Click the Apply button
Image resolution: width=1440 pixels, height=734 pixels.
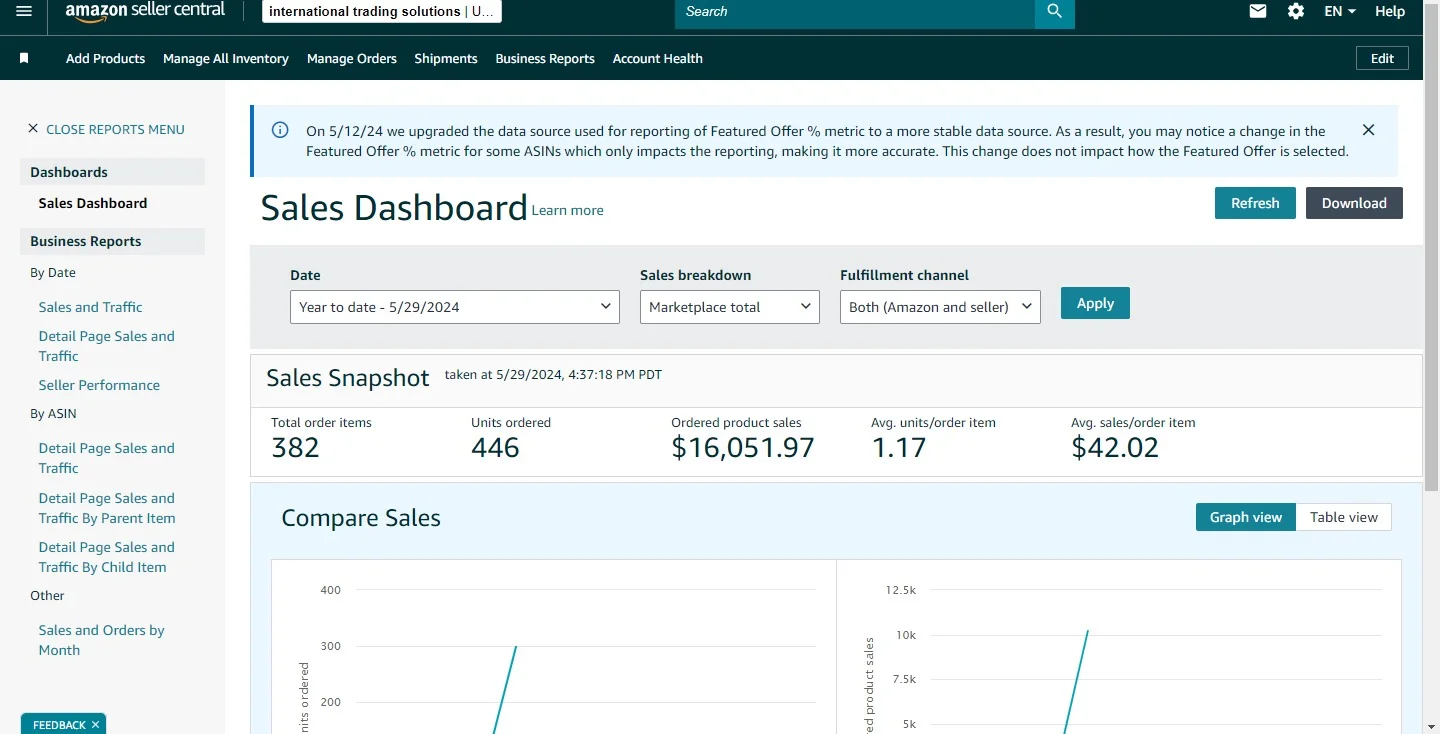1095,303
